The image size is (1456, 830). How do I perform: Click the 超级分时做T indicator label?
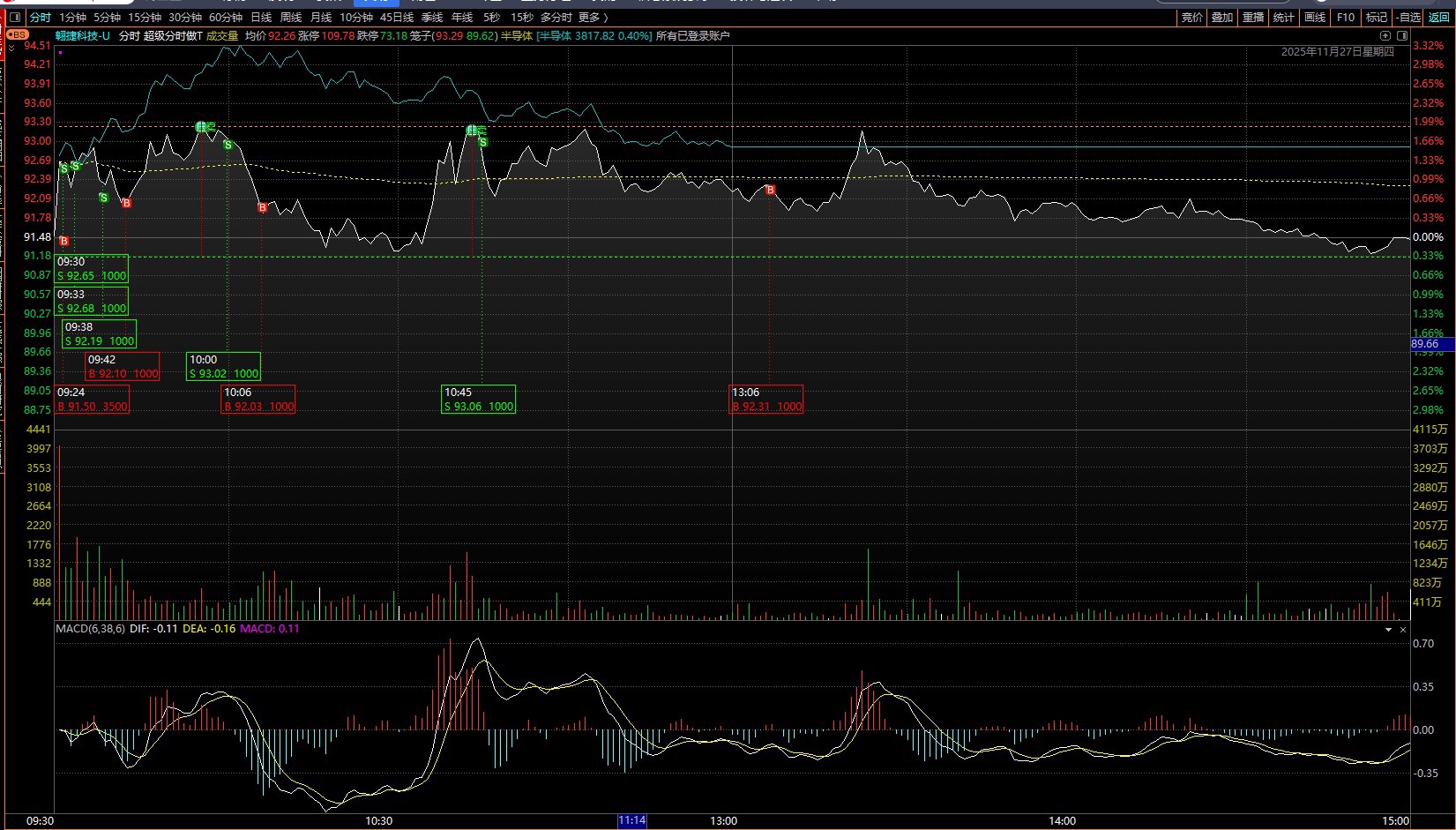(x=173, y=36)
